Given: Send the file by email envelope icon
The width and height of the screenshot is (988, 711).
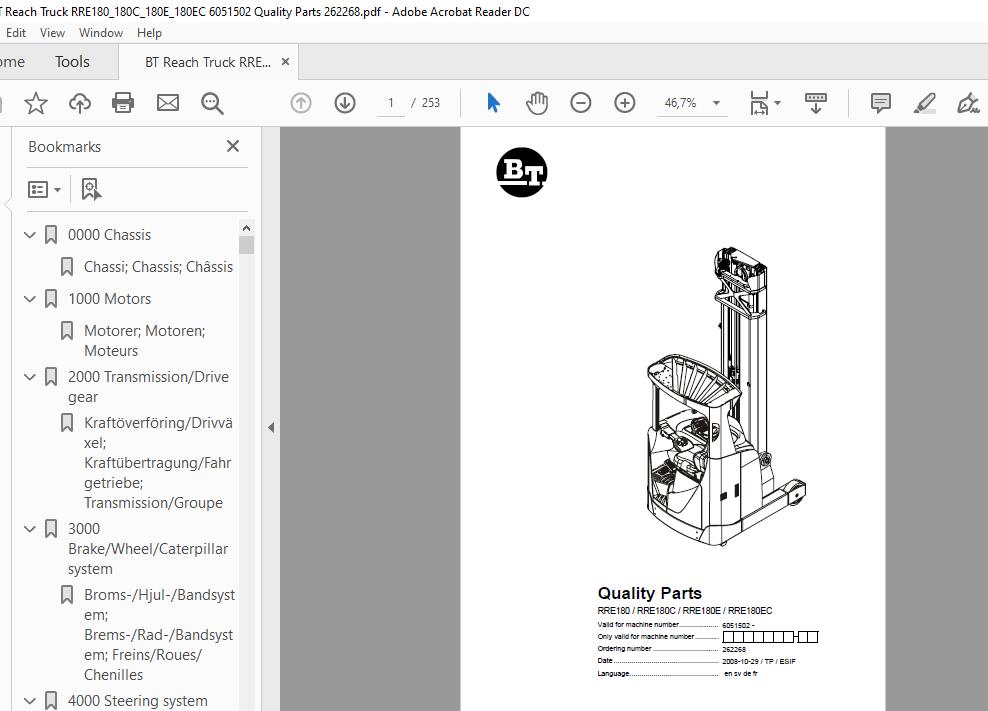Looking at the screenshot, I should tap(168, 103).
